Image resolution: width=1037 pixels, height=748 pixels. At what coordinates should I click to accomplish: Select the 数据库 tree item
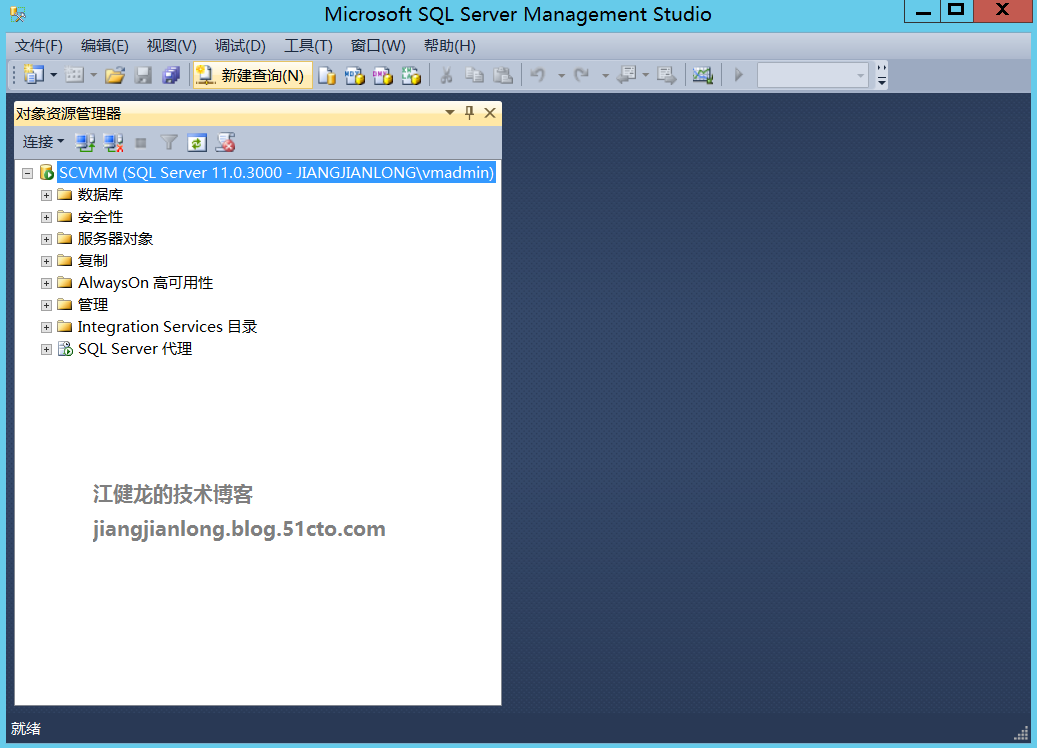[x=101, y=194]
